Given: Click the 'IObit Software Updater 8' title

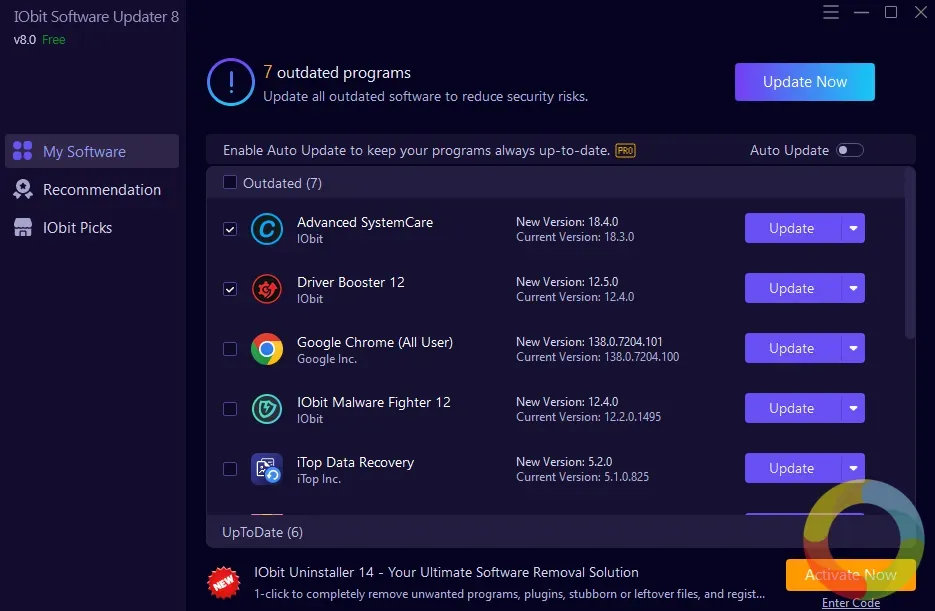Looking at the screenshot, I should click(96, 17).
